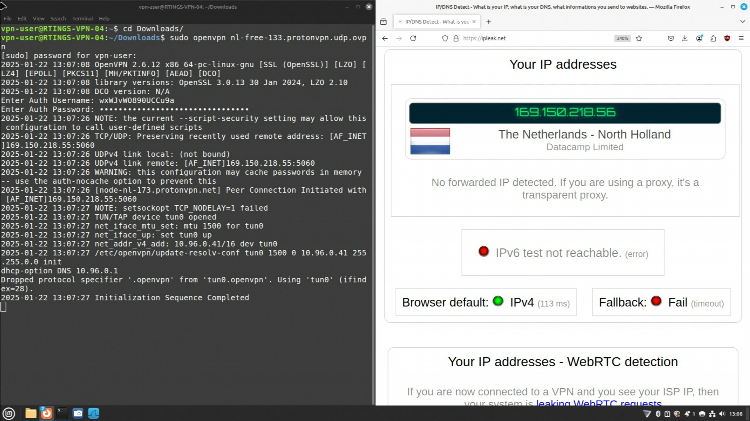Open the Terminal taskbar icon
This screenshot has height=421, width=750.
coord(62,413)
